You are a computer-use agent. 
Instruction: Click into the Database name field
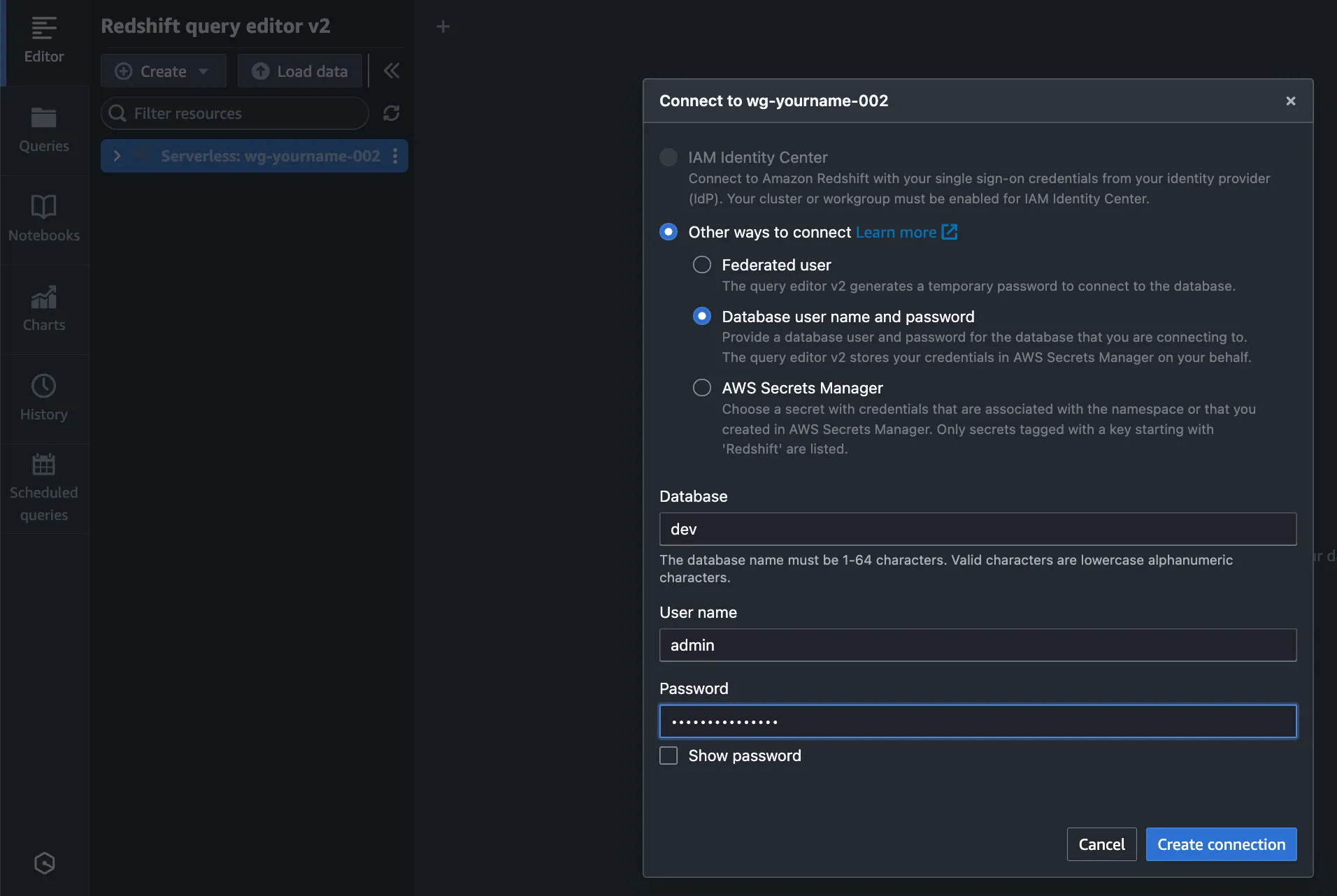(x=977, y=529)
